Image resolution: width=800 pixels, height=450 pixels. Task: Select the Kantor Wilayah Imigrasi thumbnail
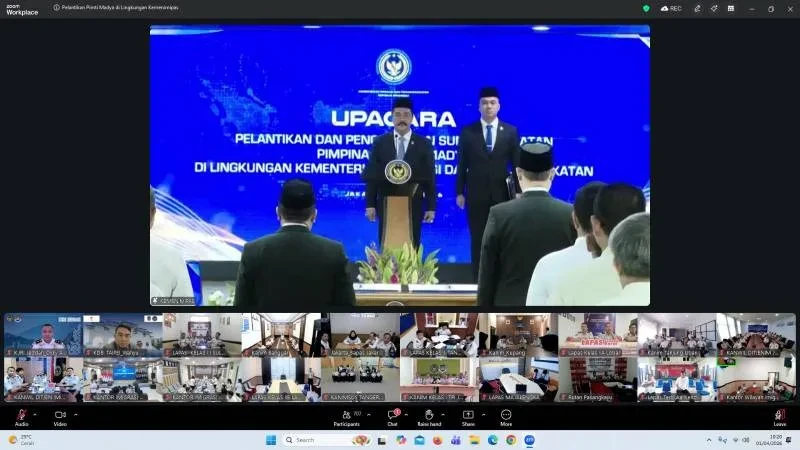tap(756, 379)
